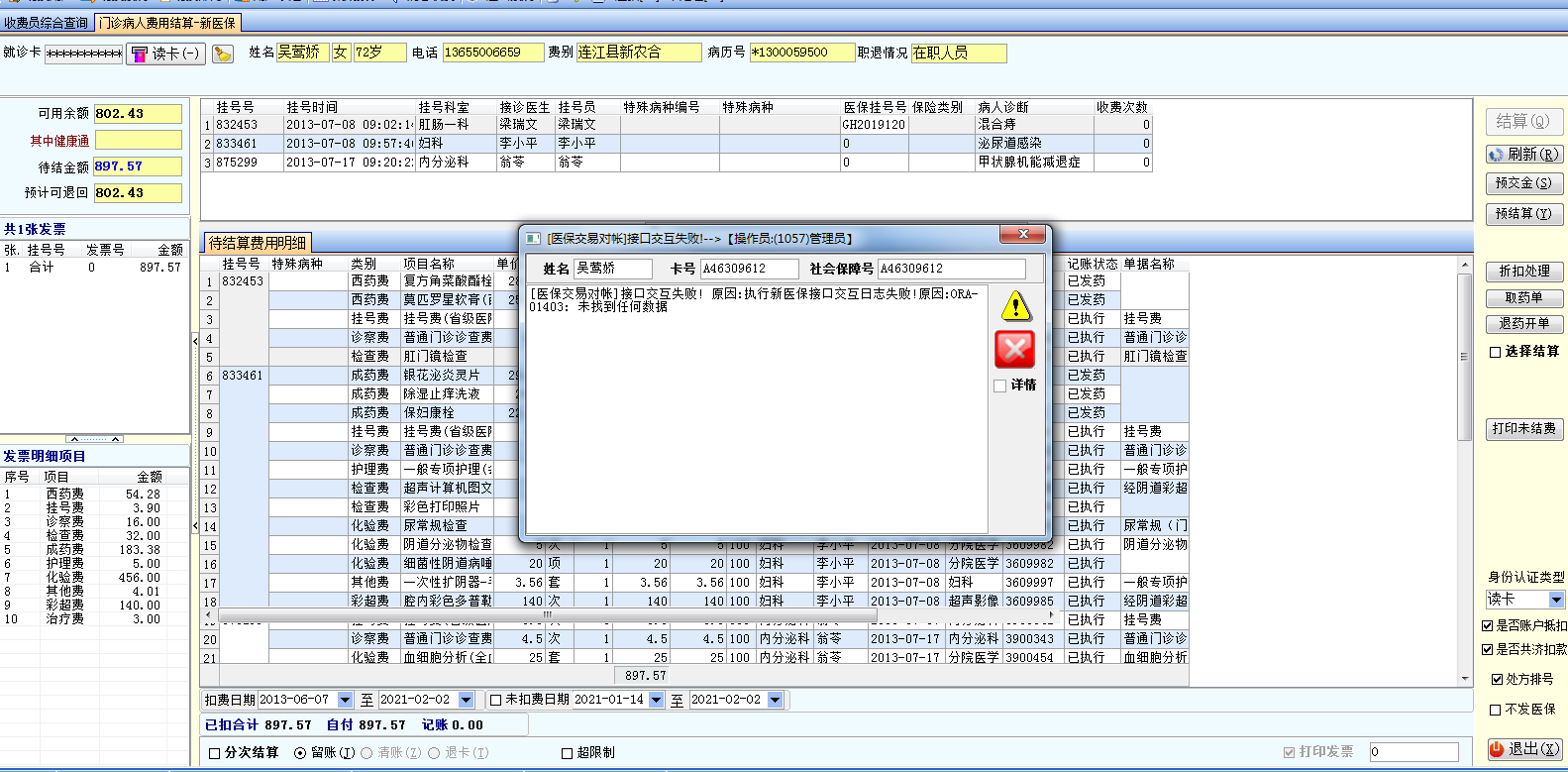Toggle the 处方排号 checkbox
The height and width of the screenshot is (772, 1568).
click(1497, 680)
